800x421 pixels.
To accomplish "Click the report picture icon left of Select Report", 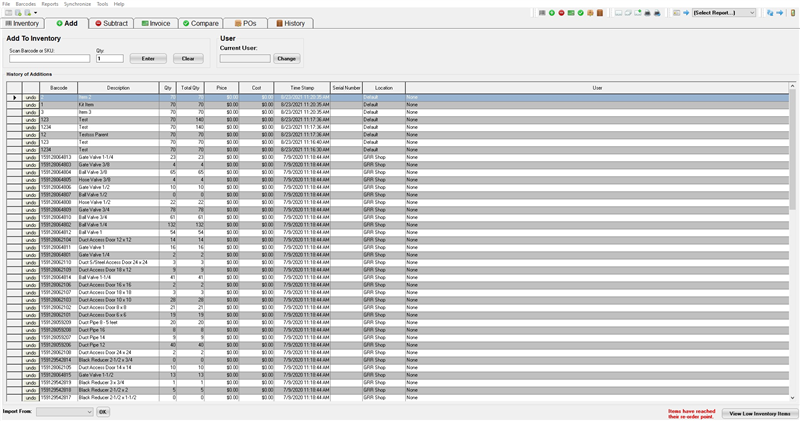I will click(x=677, y=13).
